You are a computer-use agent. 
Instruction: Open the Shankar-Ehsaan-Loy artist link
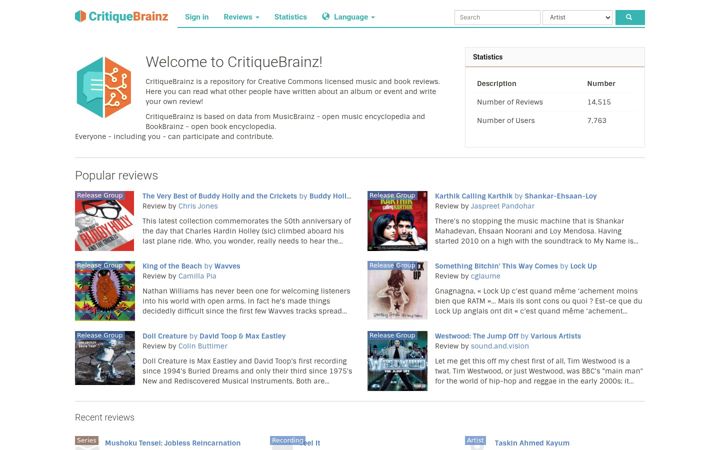(x=560, y=196)
